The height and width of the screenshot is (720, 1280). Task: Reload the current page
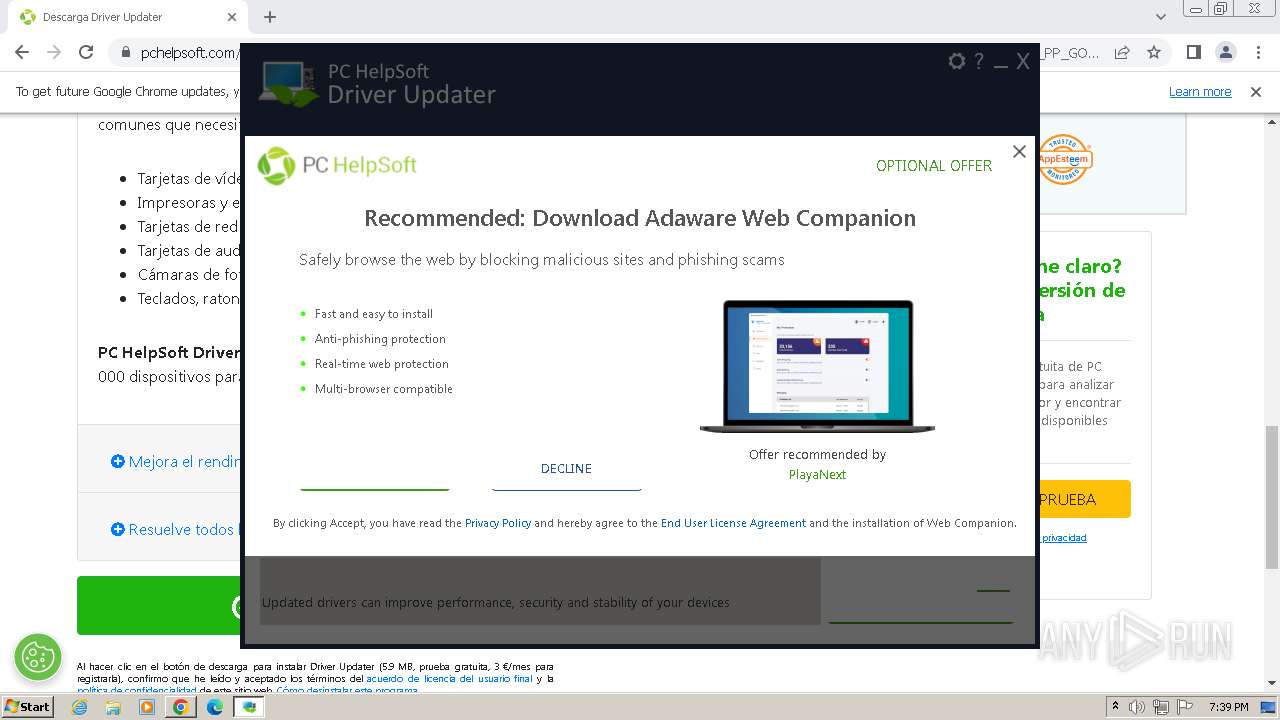[x=86, y=52]
